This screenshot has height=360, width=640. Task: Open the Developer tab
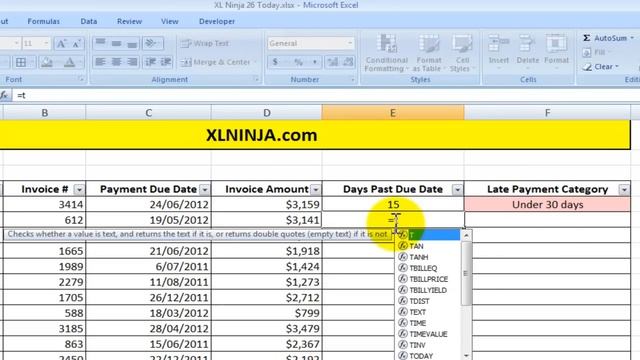[217, 21]
